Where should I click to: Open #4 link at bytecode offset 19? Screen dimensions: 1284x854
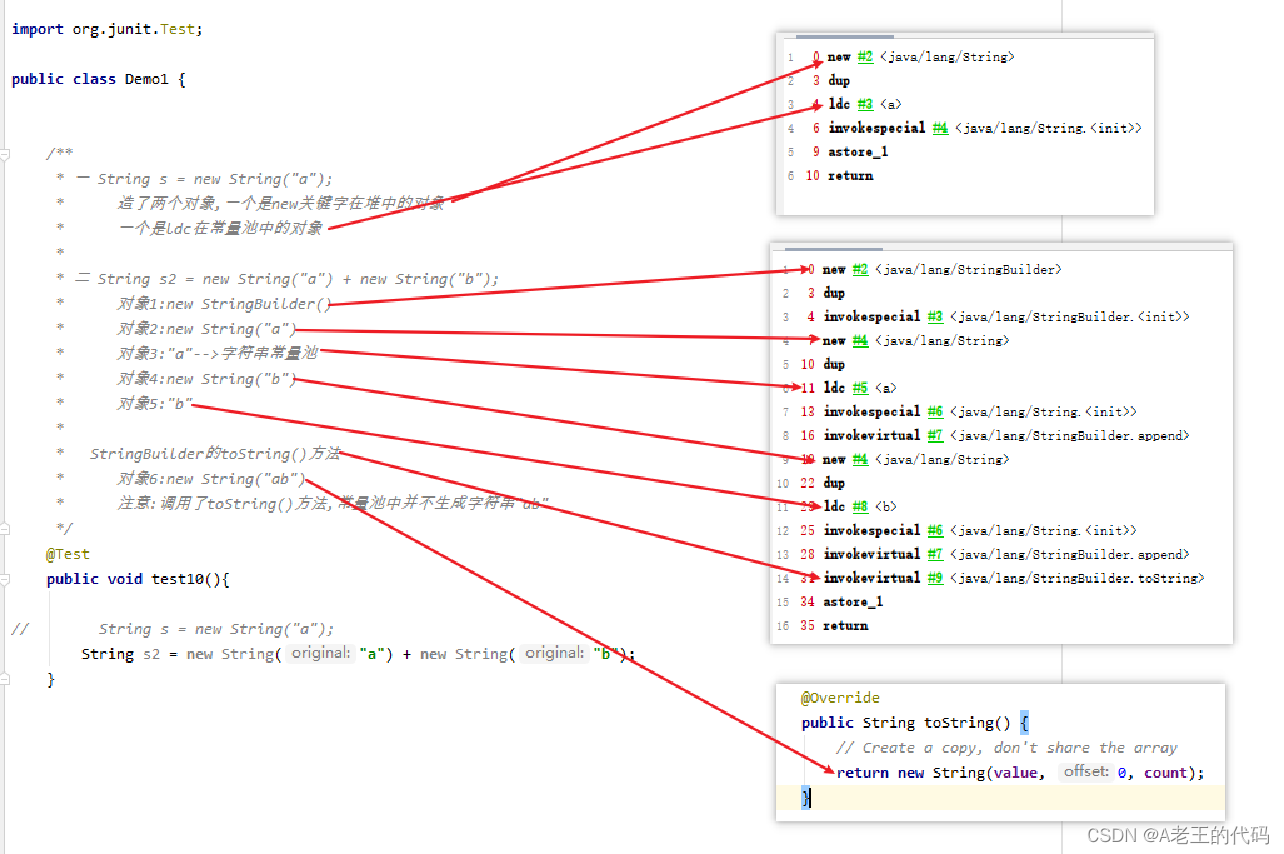point(861,459)
